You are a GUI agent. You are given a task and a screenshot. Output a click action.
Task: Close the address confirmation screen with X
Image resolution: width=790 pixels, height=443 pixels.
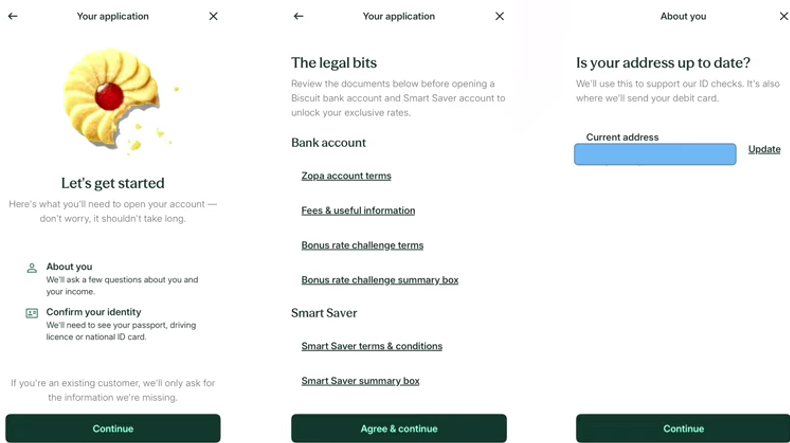tap(783, 17)
